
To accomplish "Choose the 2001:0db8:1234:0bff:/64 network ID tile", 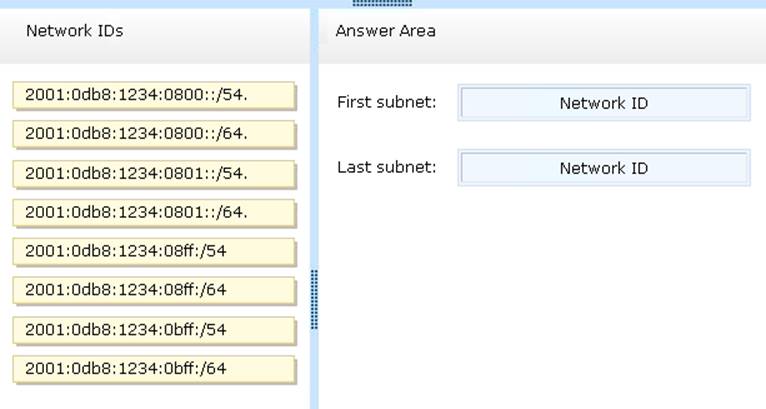I will pos(154,368).
